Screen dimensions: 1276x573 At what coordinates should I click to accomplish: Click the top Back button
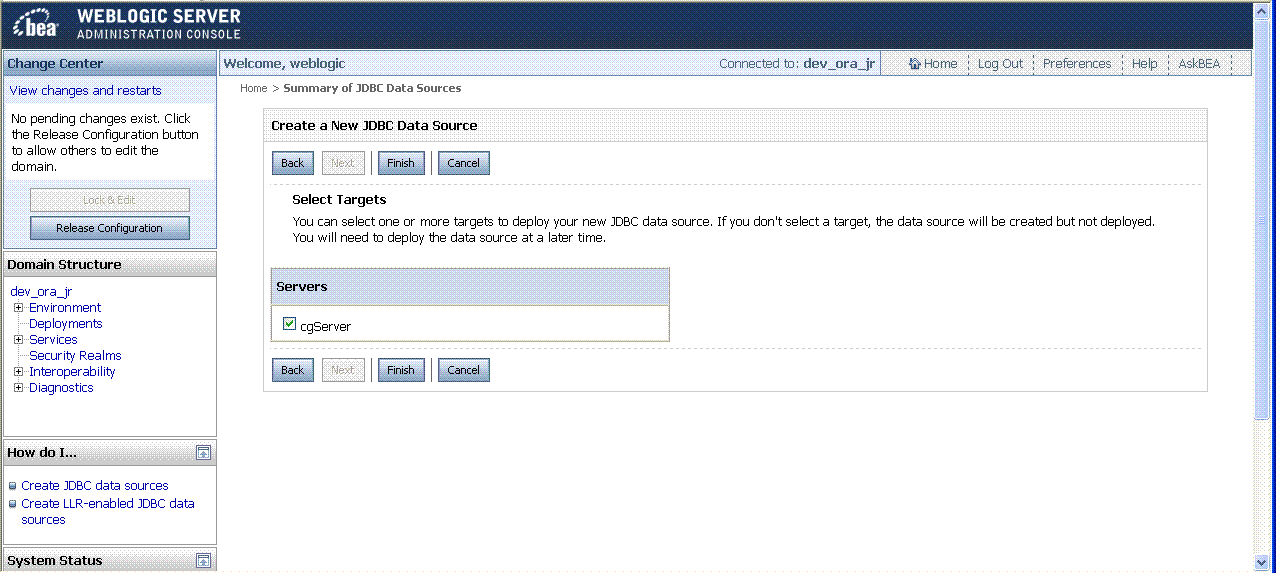click(293, 163)
